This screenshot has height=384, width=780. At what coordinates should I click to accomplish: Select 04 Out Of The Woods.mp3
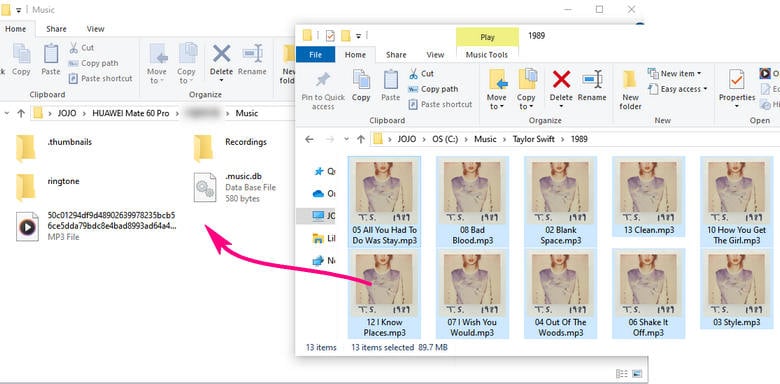point(561,294)
